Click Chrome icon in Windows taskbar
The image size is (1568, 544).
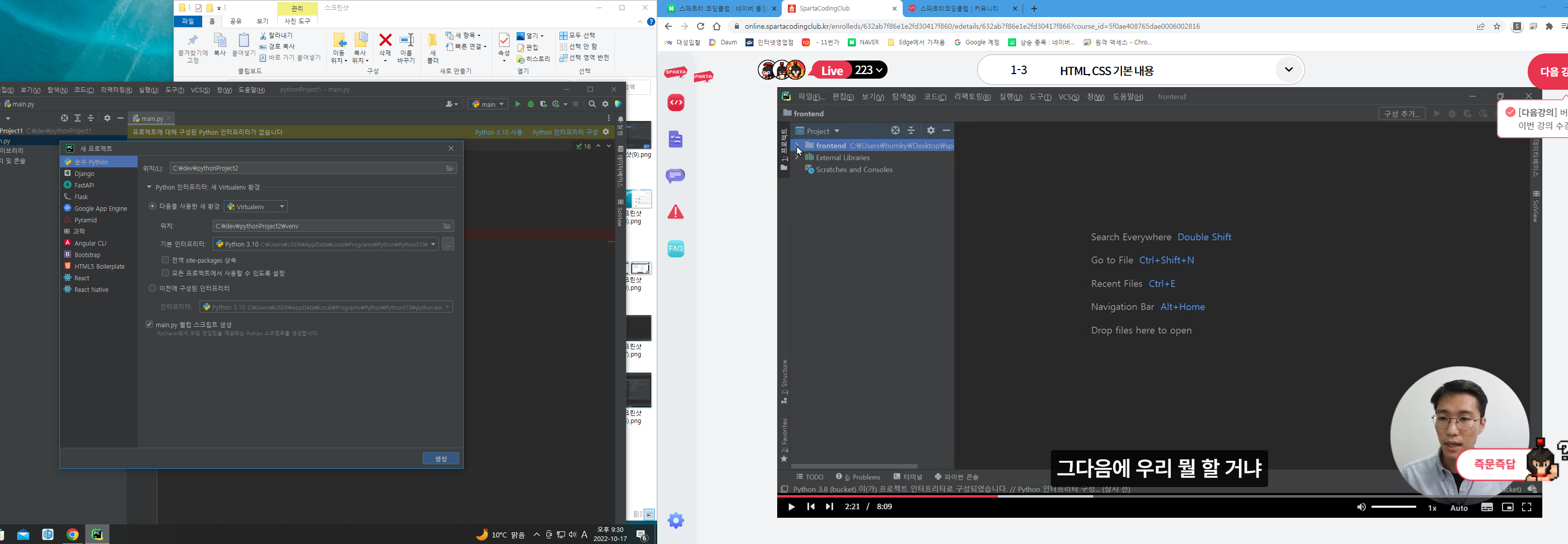73,534
